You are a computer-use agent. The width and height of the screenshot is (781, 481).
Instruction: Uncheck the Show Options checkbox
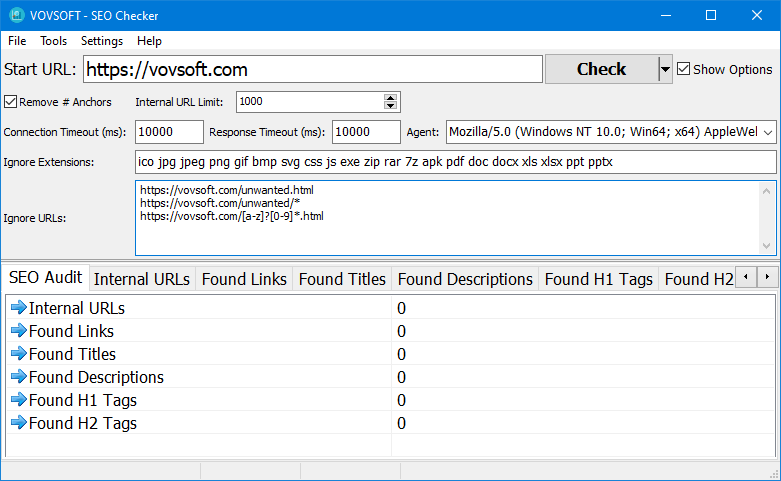click(683, 69)
